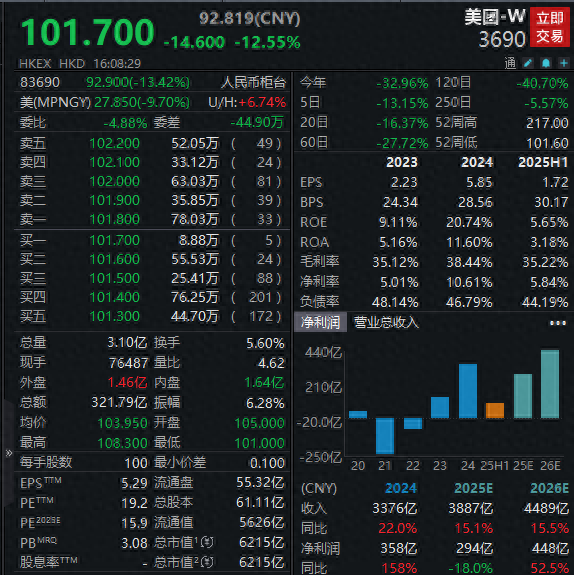
Task: Click the 人民币柜台 label
Action: point(253,82)
